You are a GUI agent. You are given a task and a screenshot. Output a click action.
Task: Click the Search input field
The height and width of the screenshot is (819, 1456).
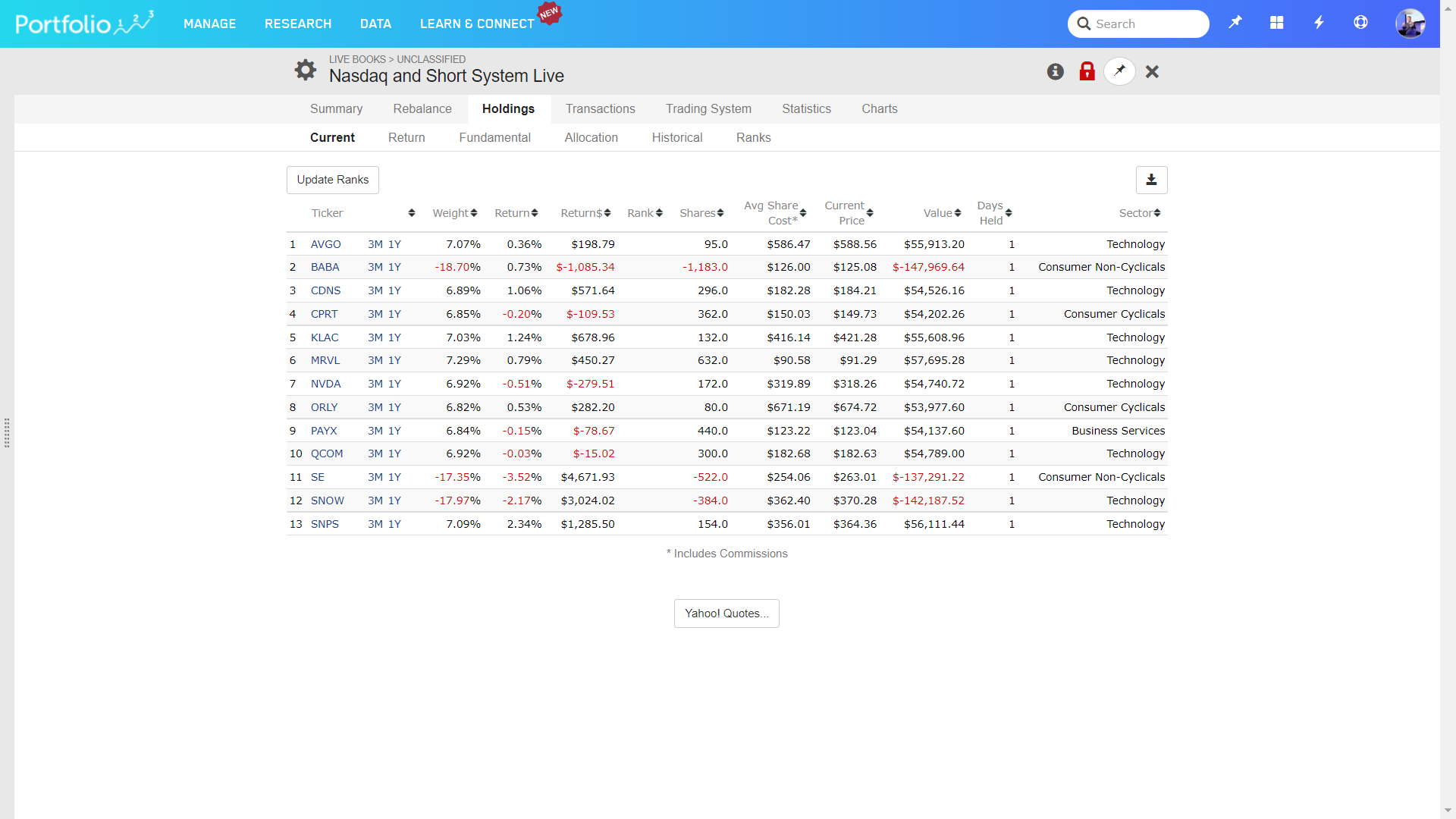tap(1147, 24)
